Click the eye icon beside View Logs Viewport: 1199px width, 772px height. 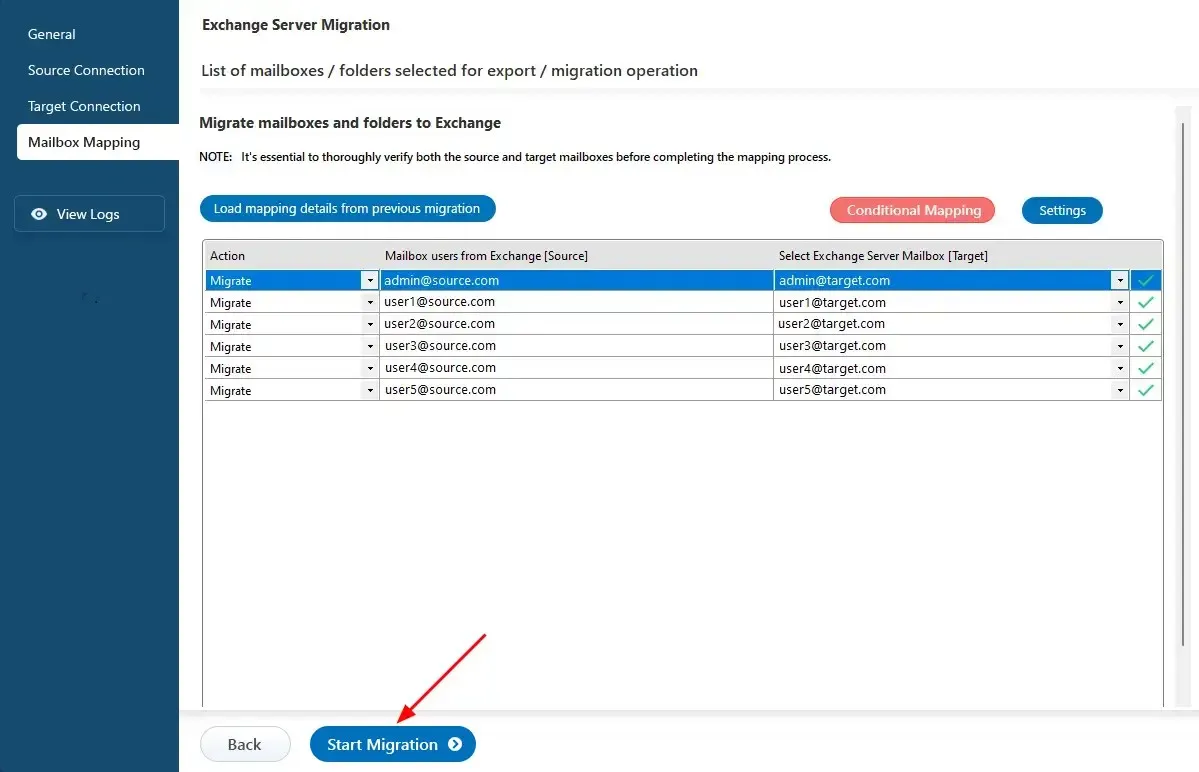[x=38, y=214]
